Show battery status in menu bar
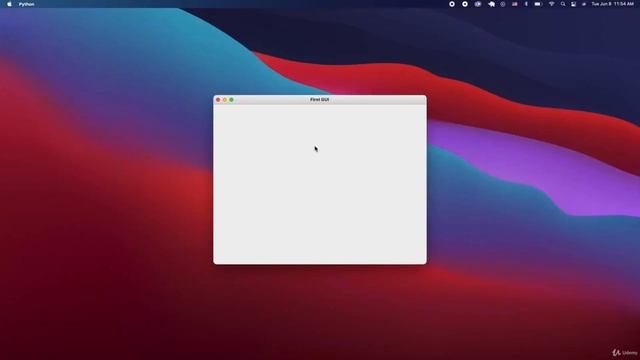 point(538,4)
